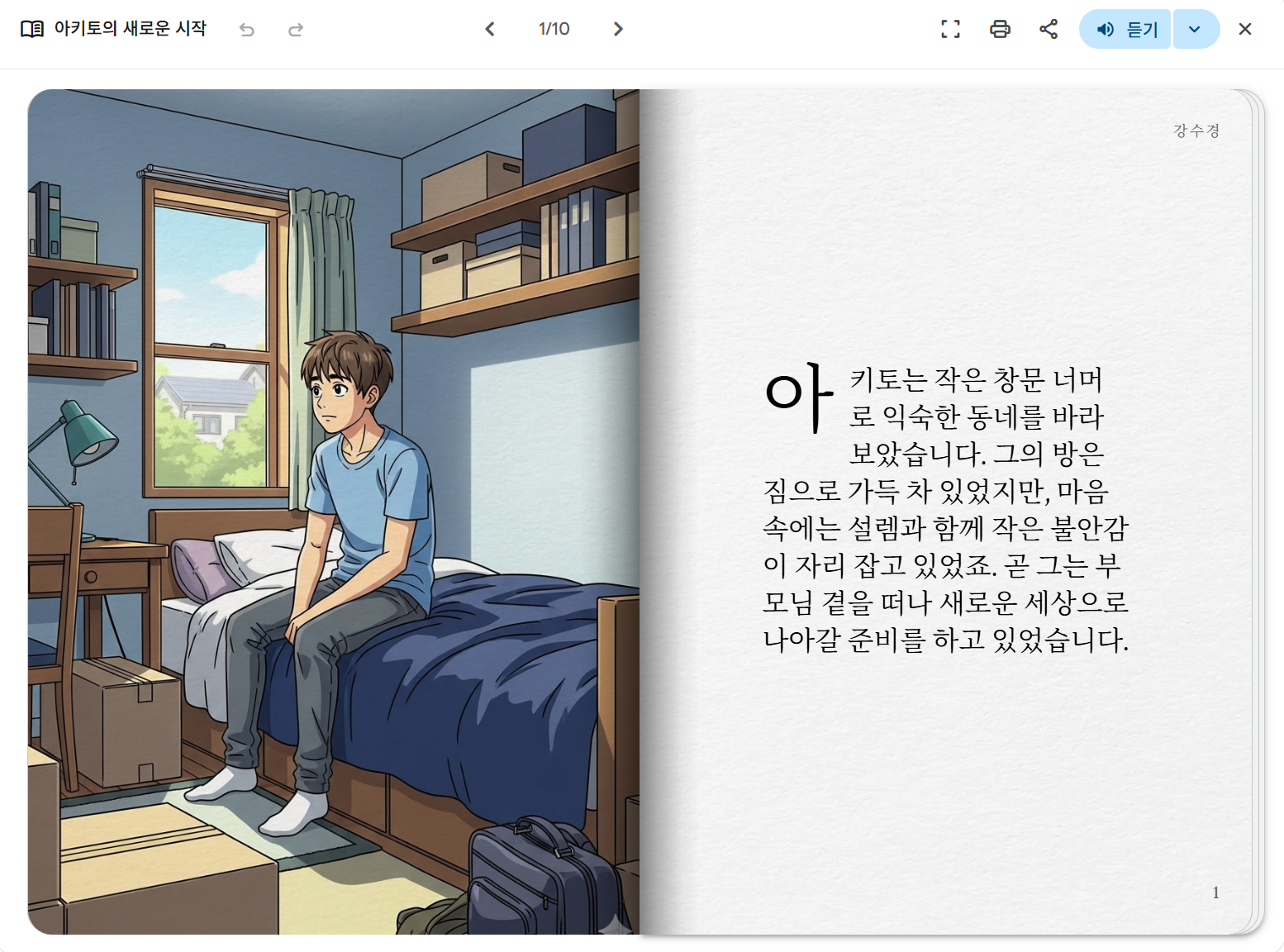Click the share icon
Image resolution: width=1284 pixels, height=952 pixels.
click(1048, 28)
